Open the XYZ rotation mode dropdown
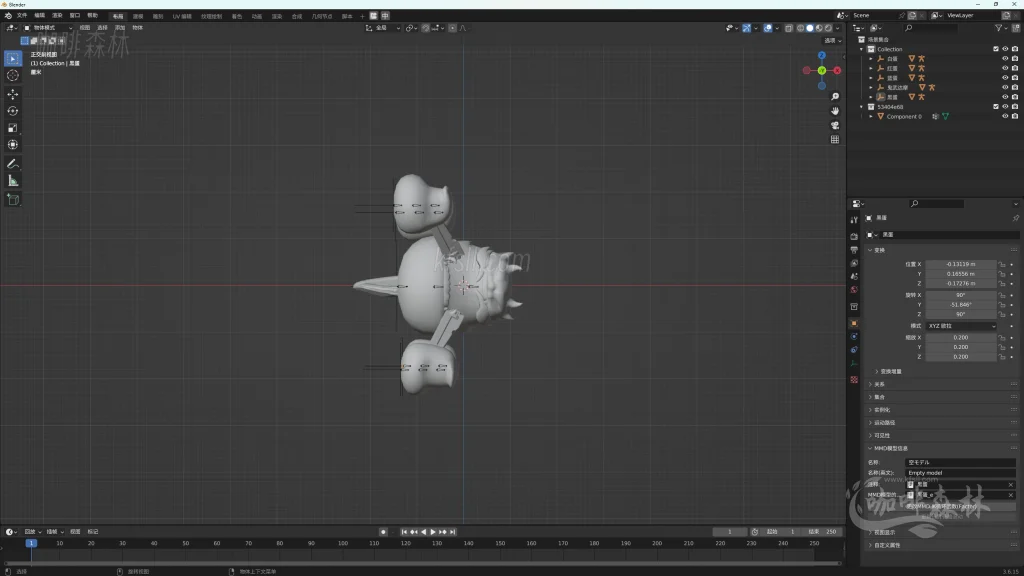 (x=960, y=326)
